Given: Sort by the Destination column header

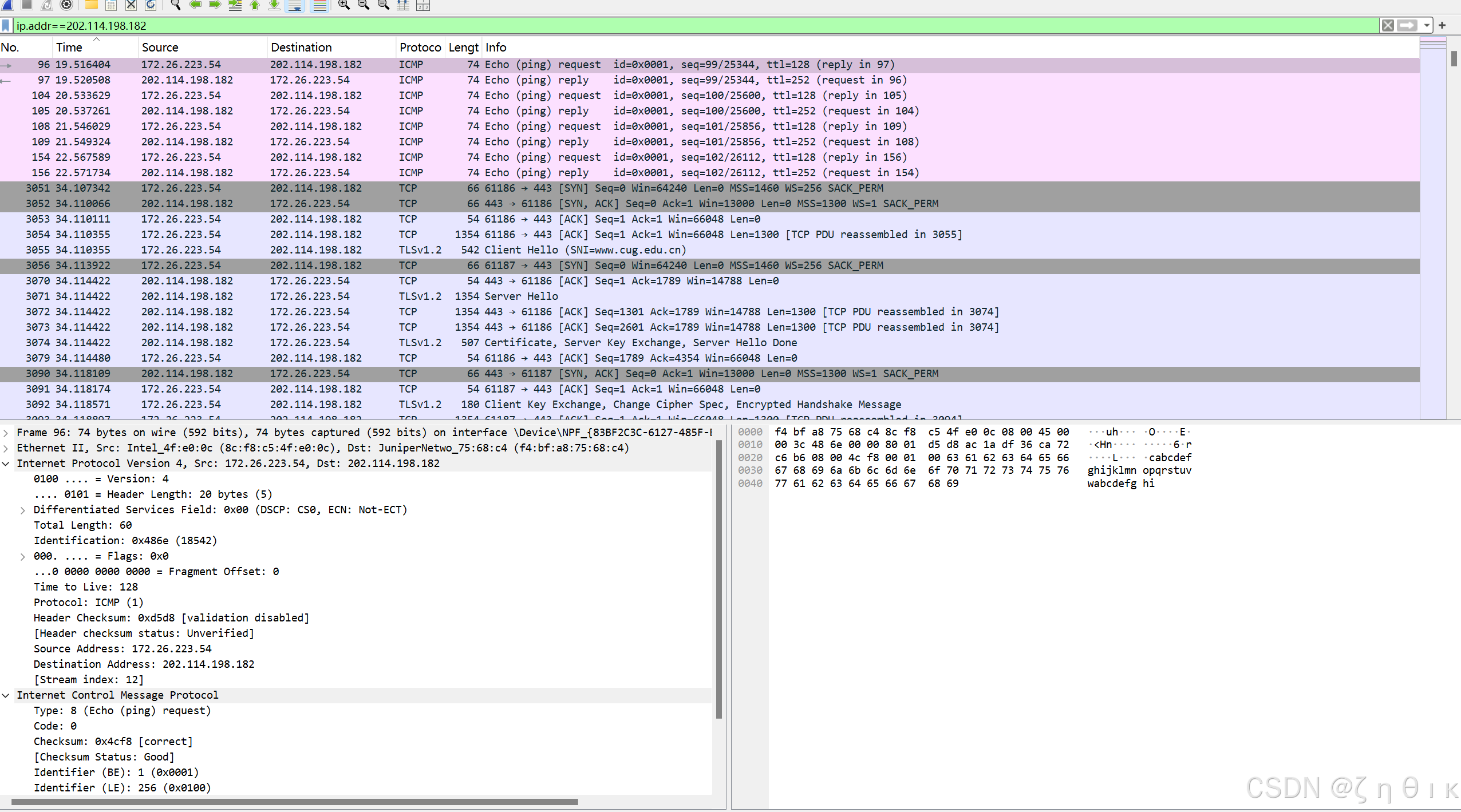Looking at the screenshot, I should pos(301,47).
